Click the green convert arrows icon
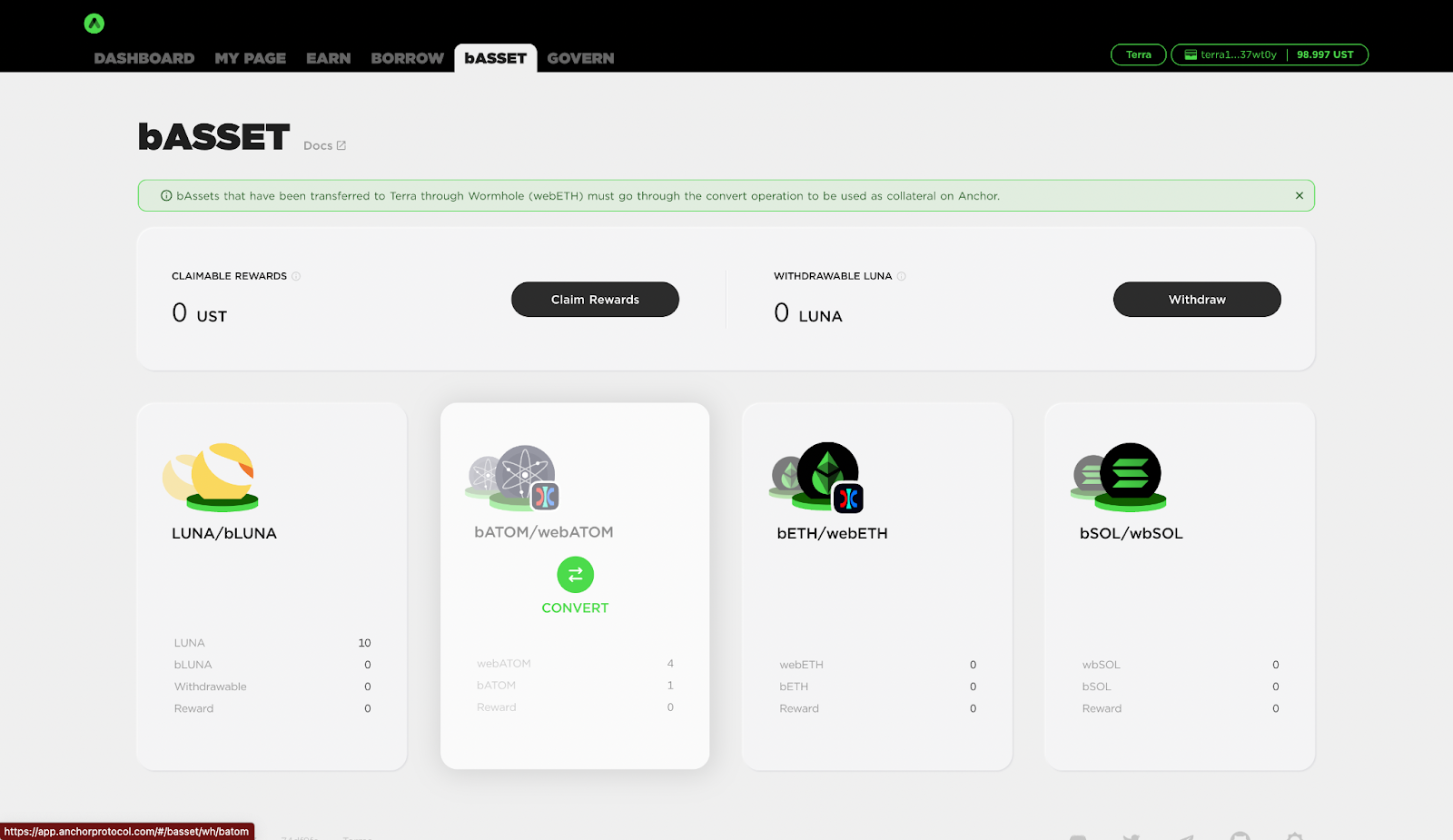This screenshot has width=1453, height=840. tap(576, 575)
